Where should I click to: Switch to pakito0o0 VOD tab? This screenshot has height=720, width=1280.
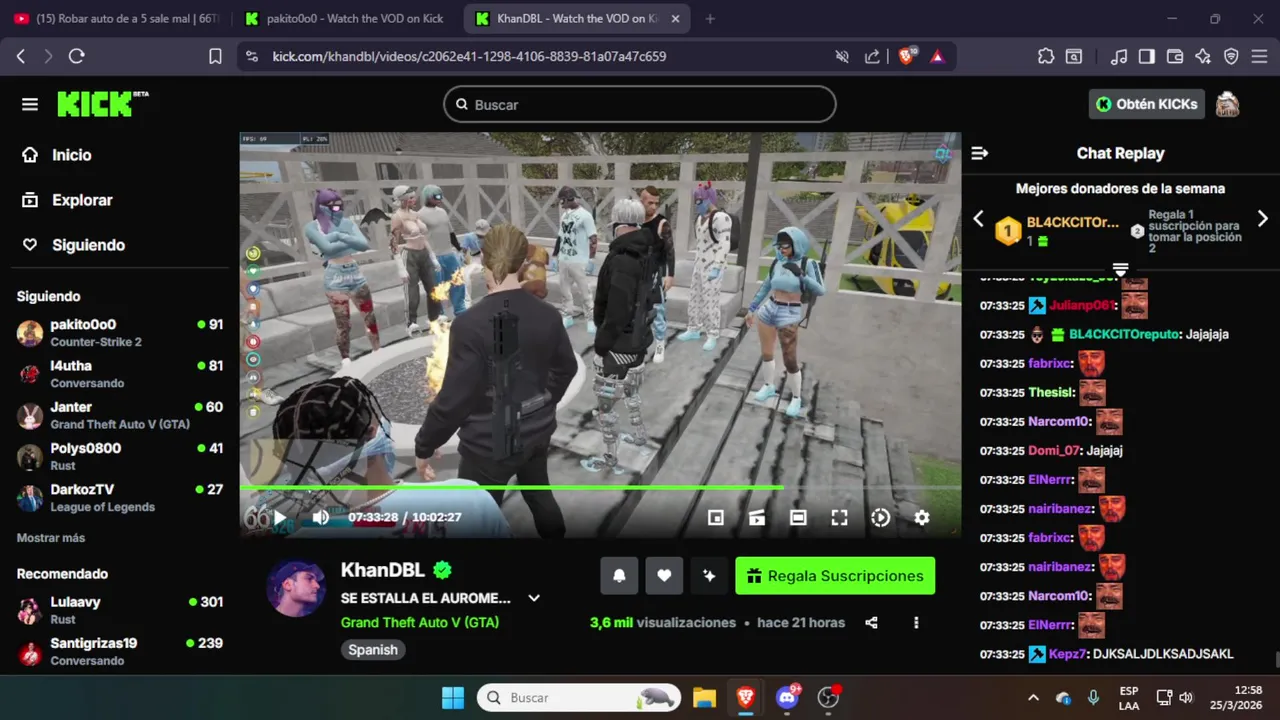(x=347, y=19)
